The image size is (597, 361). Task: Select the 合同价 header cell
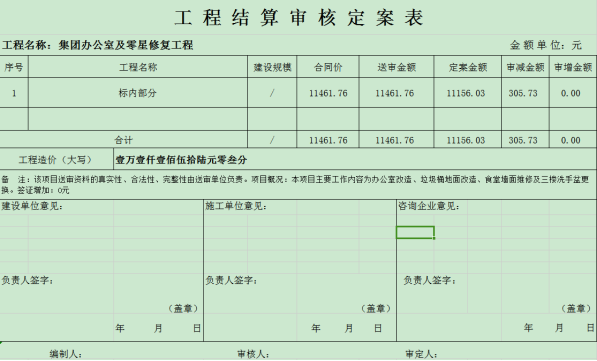click(x=328, y=67)
